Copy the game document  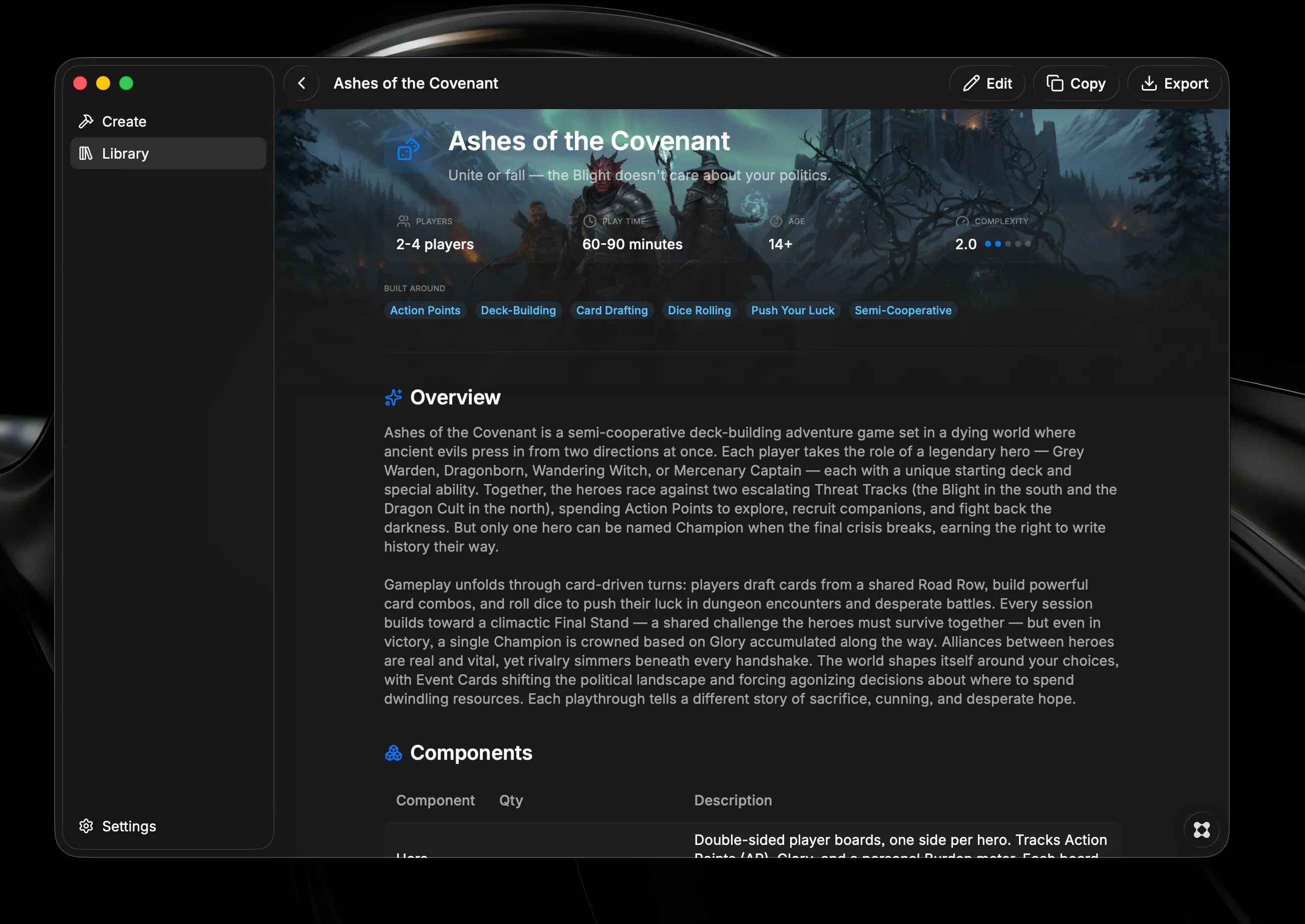tap(1076, 84)
